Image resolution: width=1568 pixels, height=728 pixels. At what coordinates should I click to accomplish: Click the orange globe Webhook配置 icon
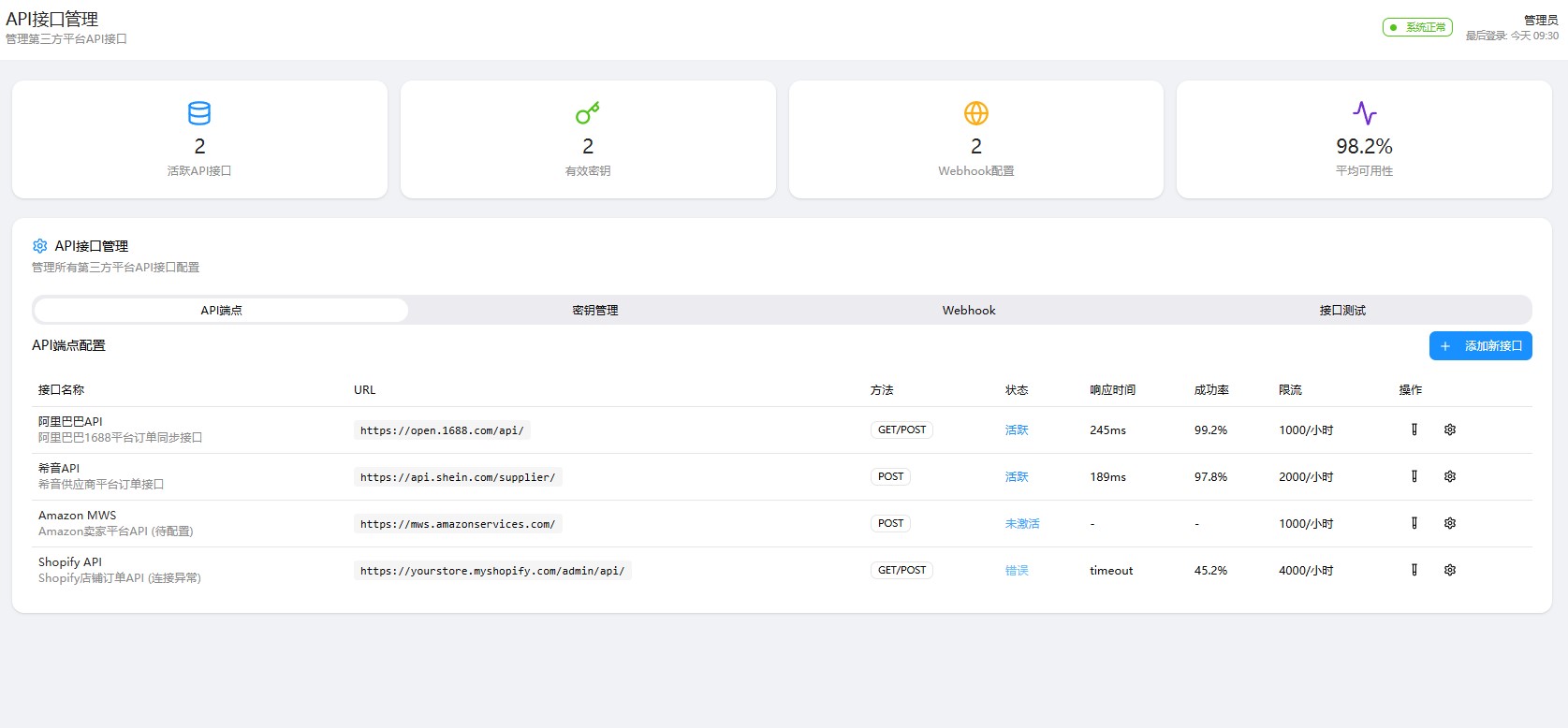tap(975, 113)
